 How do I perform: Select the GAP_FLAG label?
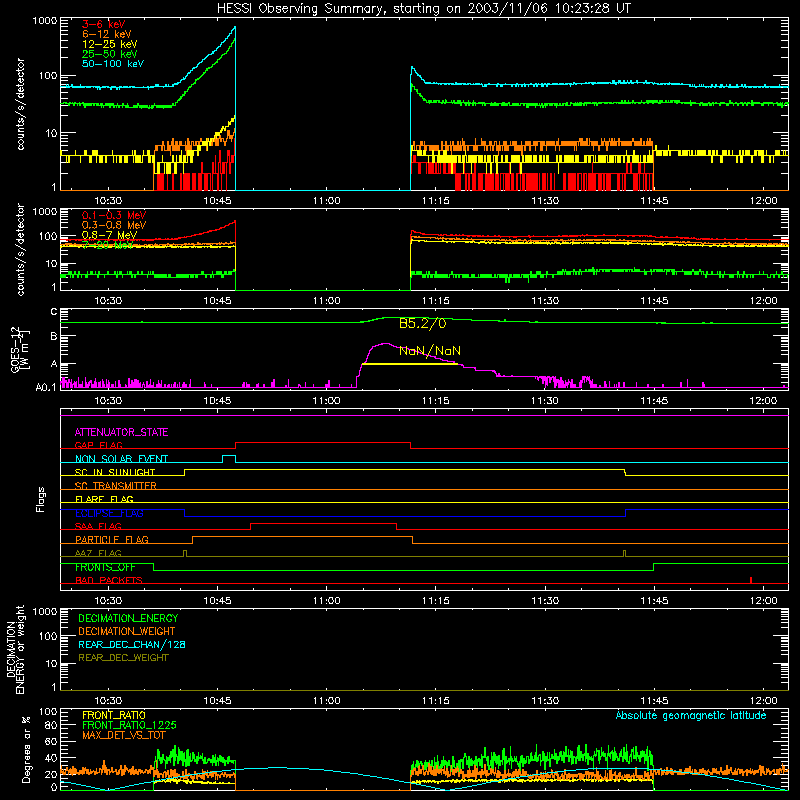(98, 445)
